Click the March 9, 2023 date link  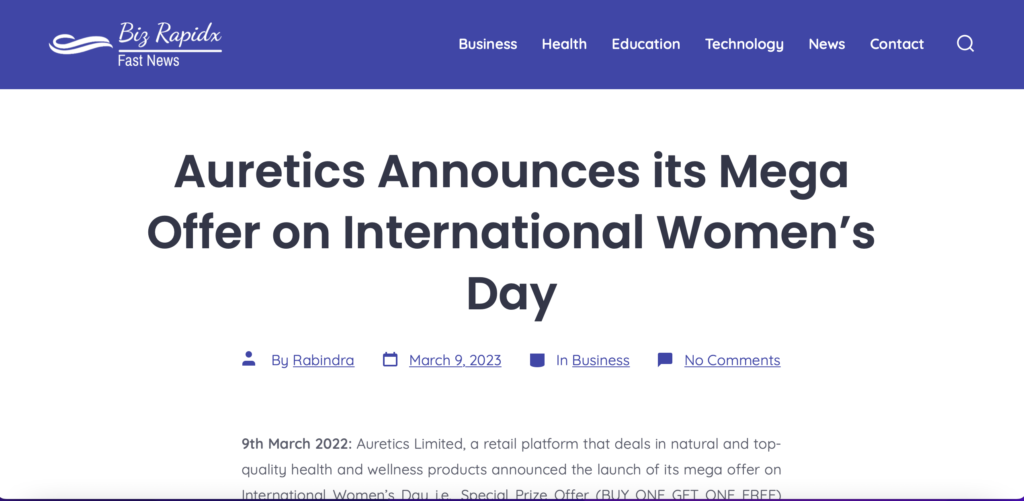(455, 360)
